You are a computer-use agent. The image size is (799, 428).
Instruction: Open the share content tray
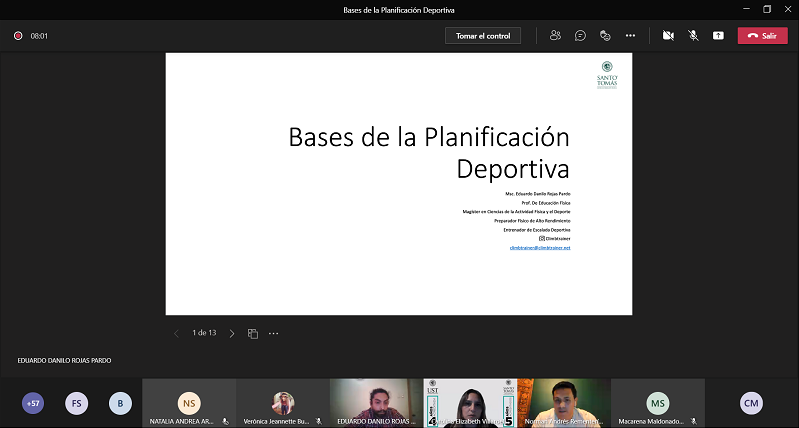(718, 36)
